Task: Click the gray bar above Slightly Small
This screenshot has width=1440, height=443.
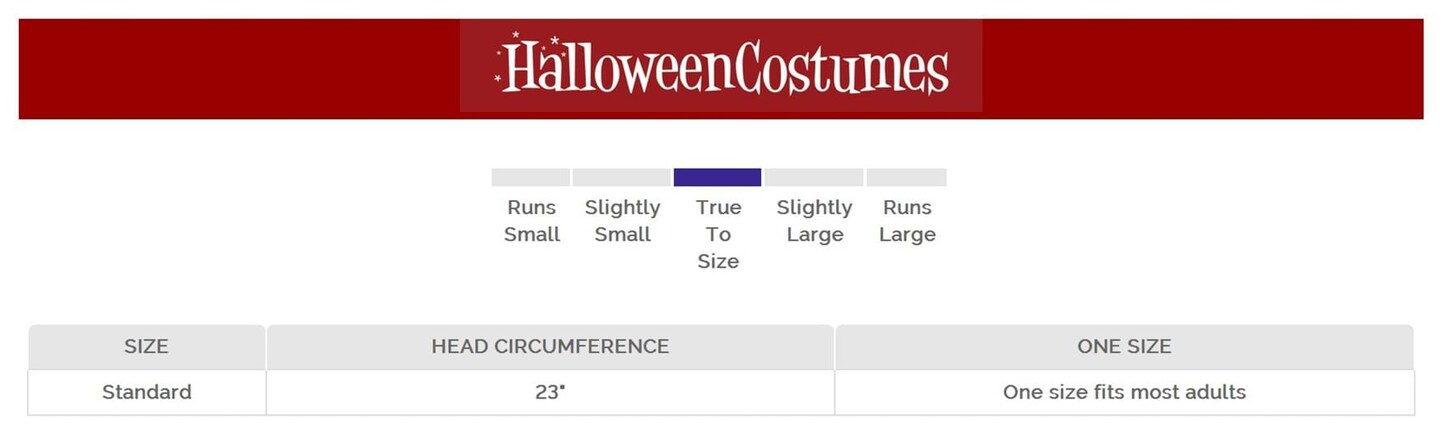Action: (621, 178)
